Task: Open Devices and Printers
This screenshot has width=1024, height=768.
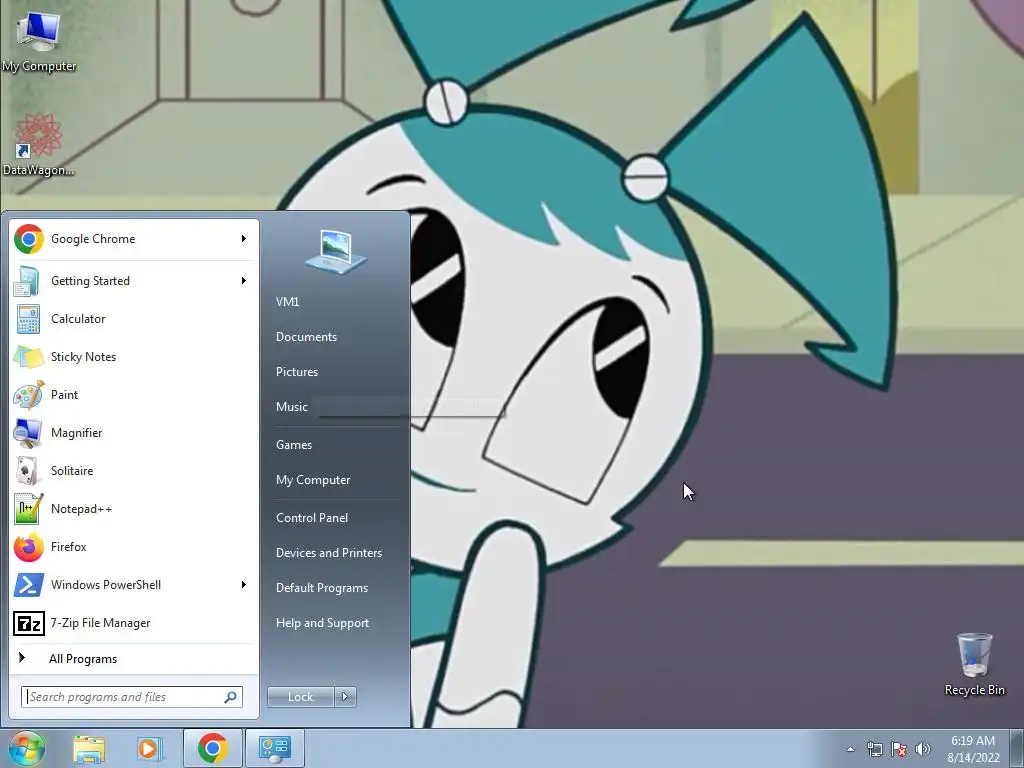Action: 328,553
